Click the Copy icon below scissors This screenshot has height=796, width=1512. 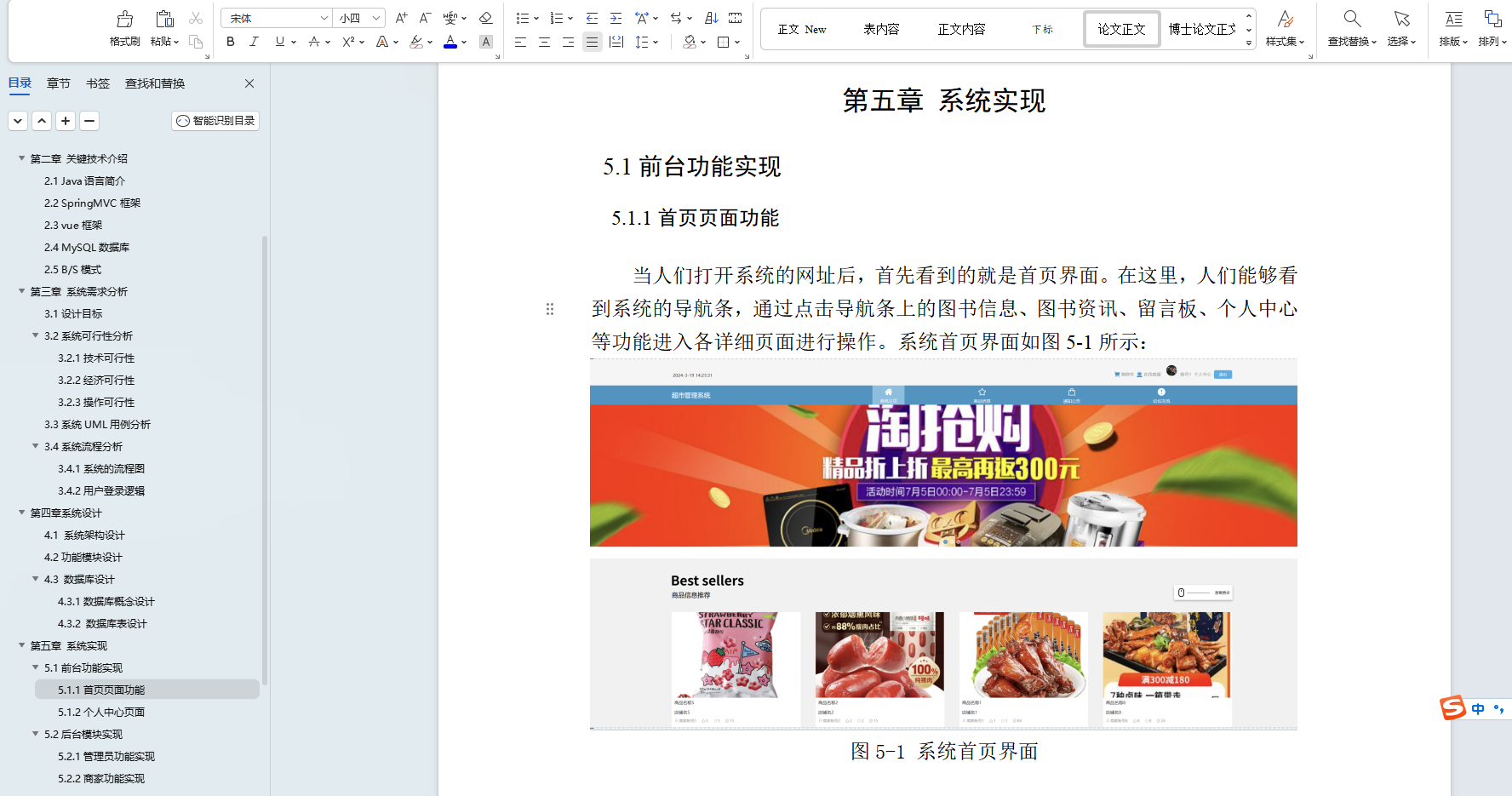pos(196,42)
